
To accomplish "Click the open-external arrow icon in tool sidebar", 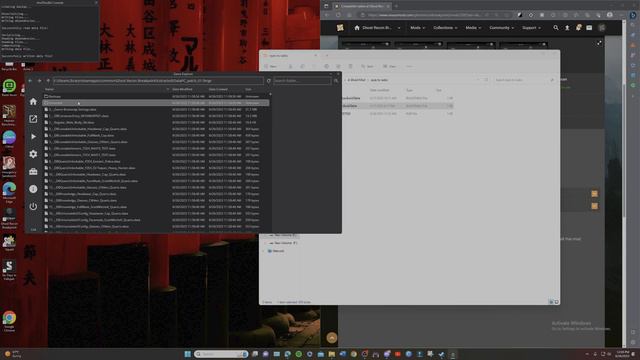I will [x=33, y=119].
